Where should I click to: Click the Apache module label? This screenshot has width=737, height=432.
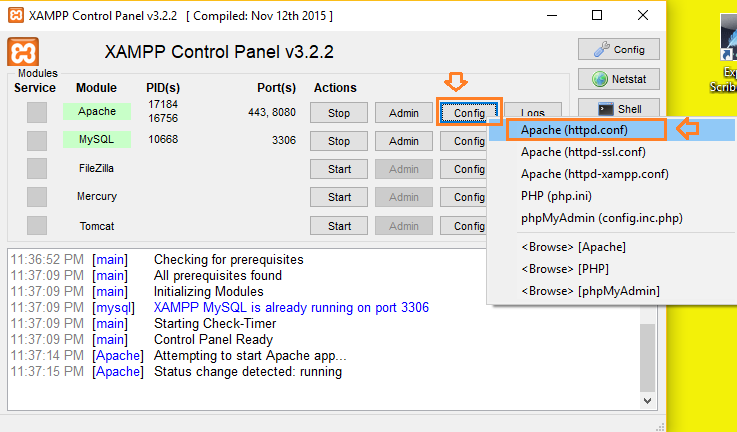pyautogui.click(x=97, y=111)
